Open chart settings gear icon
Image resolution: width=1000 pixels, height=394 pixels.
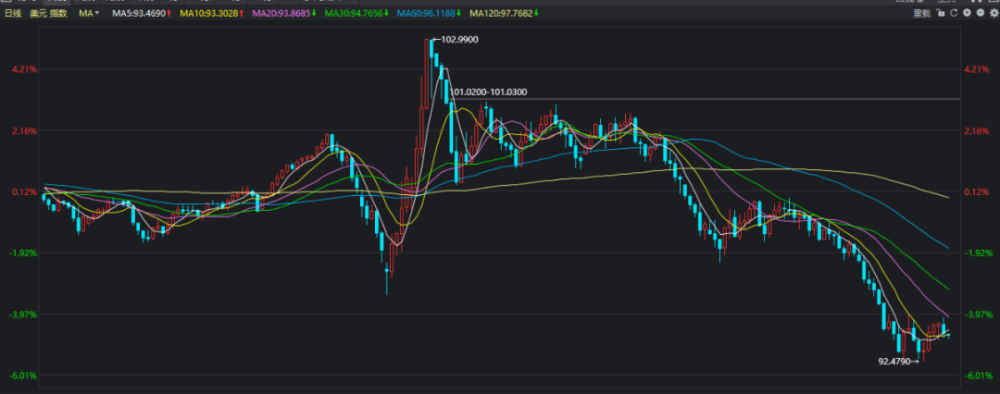[994, 13]
